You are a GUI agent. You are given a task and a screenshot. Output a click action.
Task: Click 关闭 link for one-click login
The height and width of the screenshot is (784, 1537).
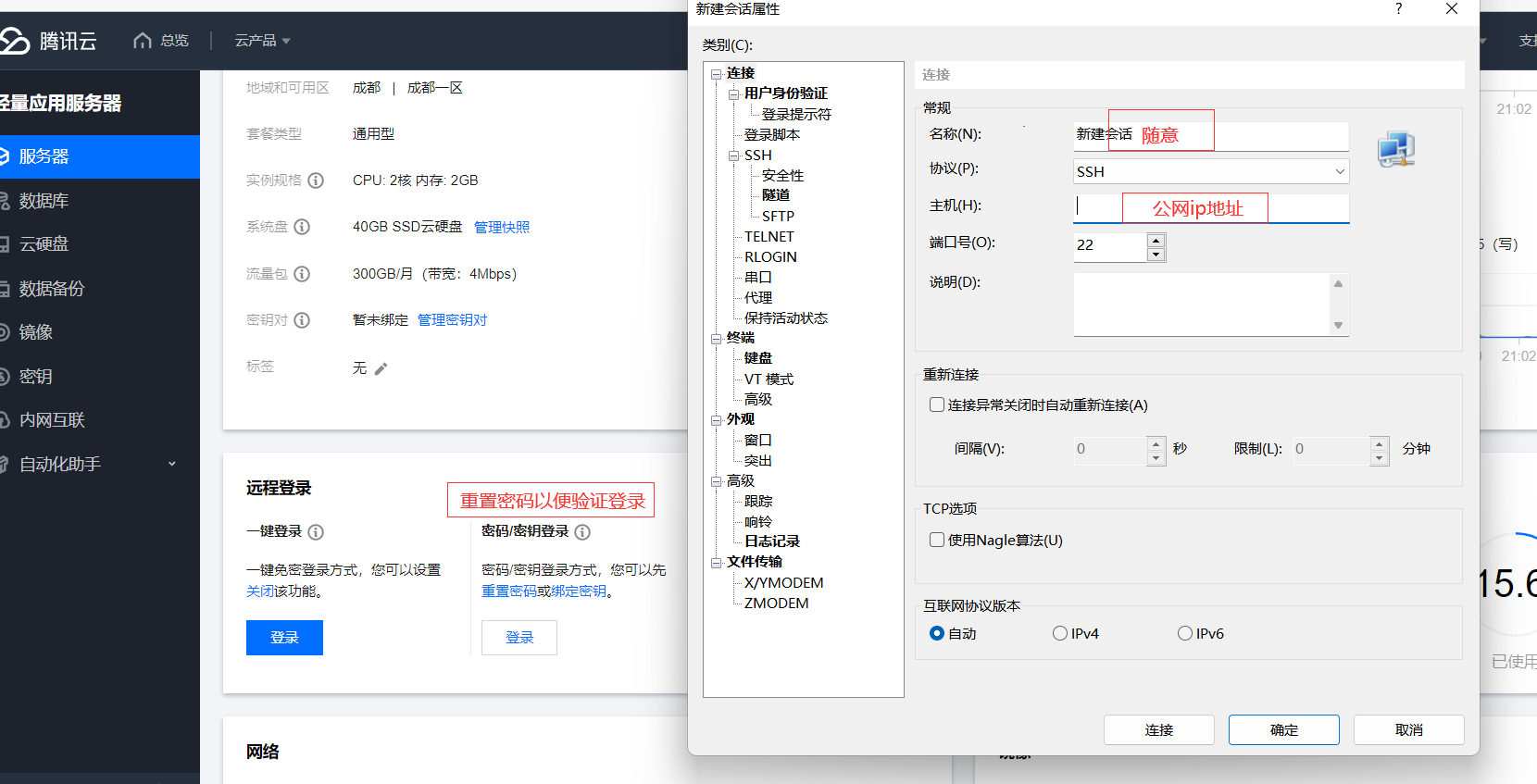coord(260,591)
